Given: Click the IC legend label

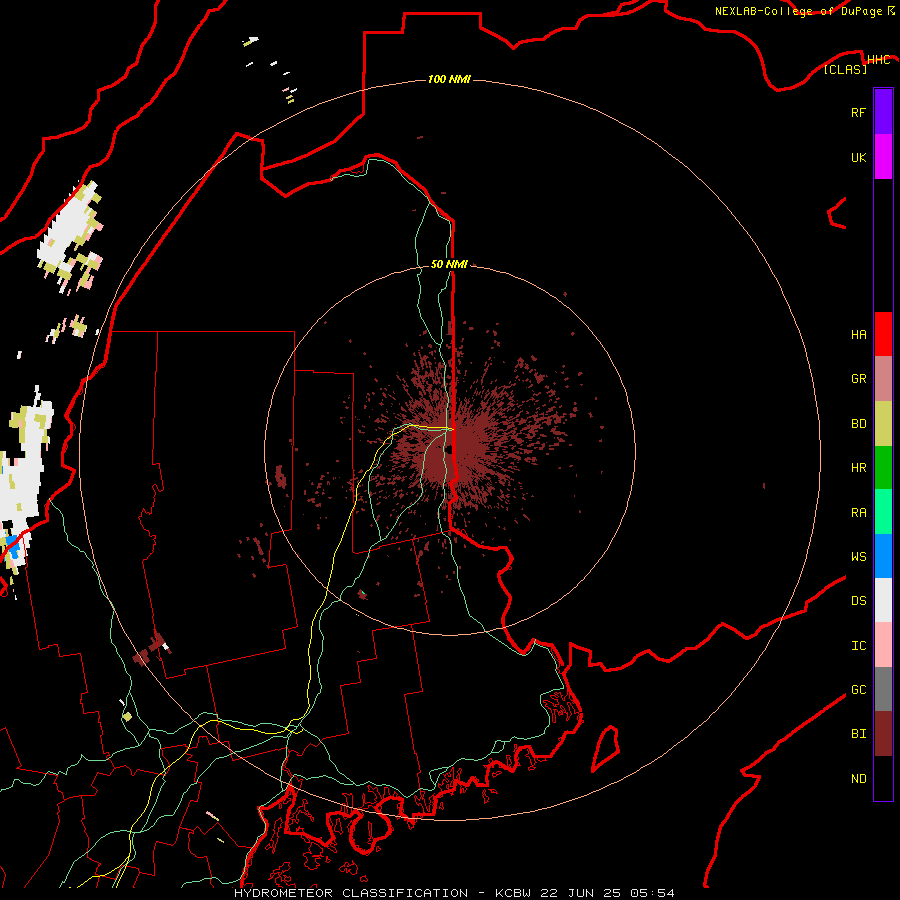Looking at the screenshot, I should 858,646.
